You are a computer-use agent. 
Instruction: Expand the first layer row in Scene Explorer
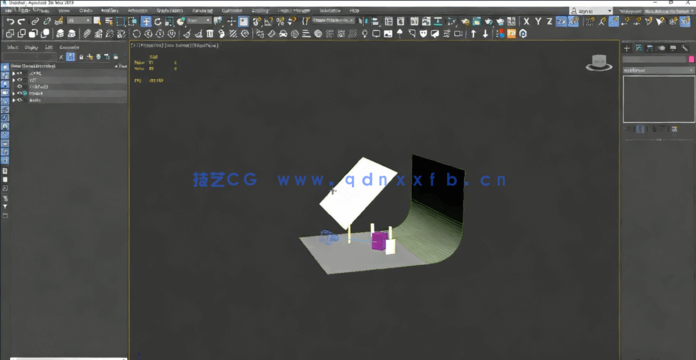pyautogui.click(x=13, y=73)
